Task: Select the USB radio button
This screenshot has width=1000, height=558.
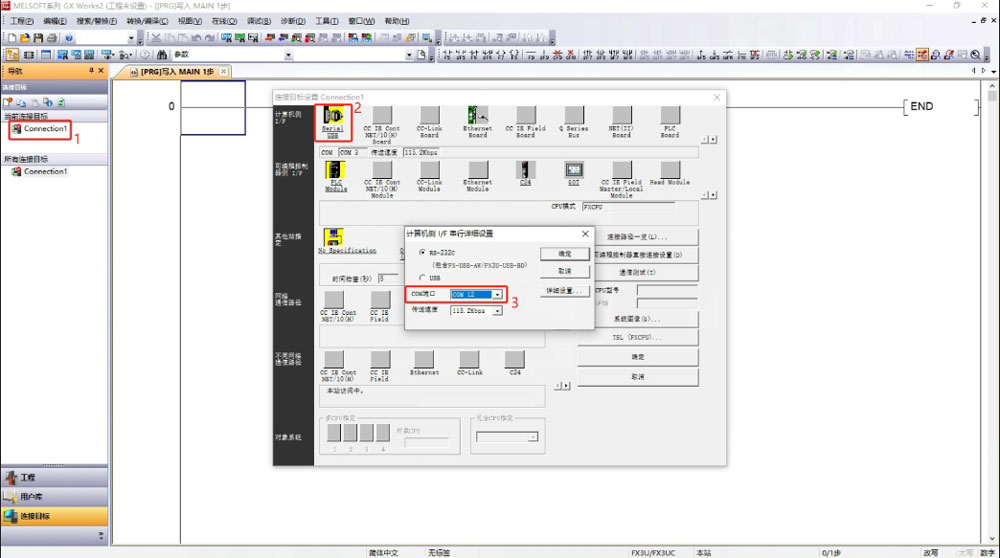Action: pyautogui.click(x=422, y=278)
